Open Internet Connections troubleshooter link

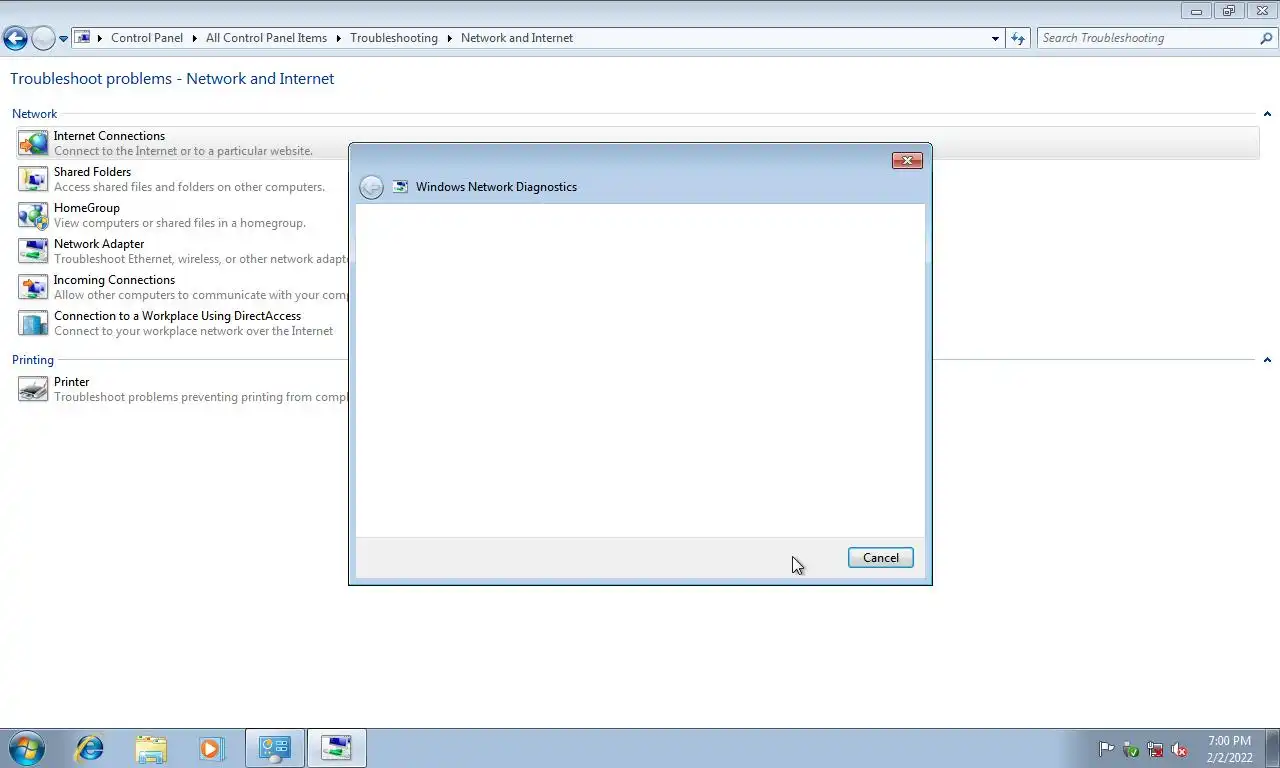tap(109, 136)
